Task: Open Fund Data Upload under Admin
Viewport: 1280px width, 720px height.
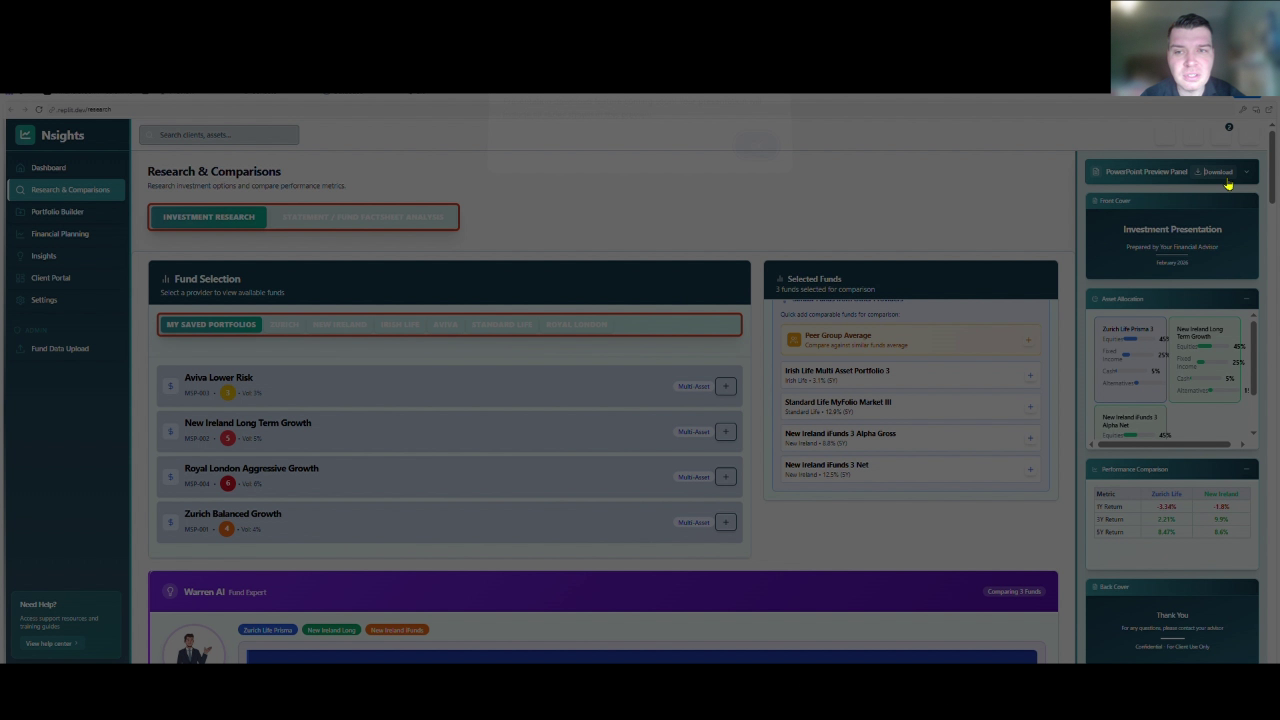Action: pos(59,349)
